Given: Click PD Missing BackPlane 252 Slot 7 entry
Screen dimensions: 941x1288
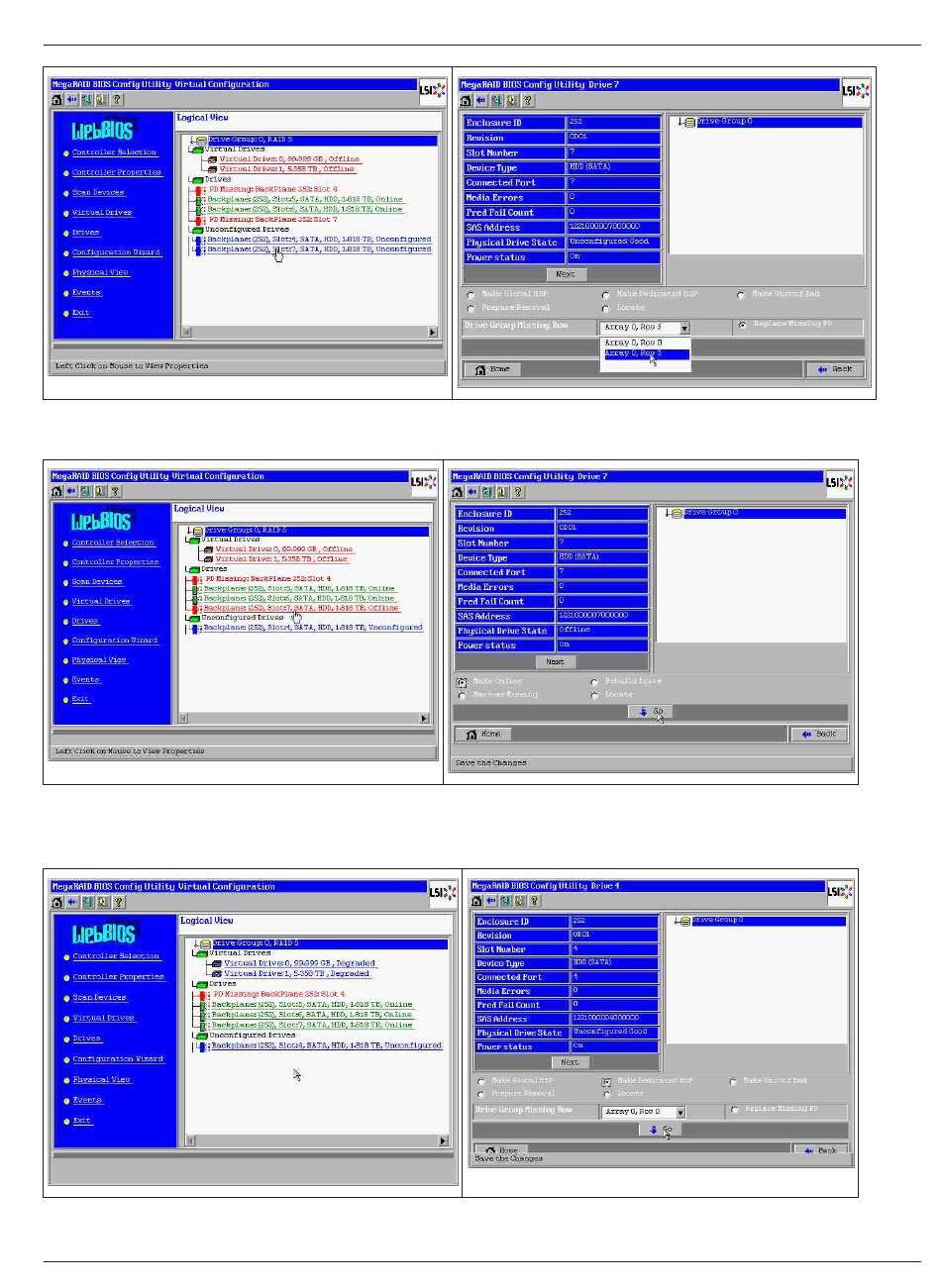Looking at the screenshot, I should point(272,220).
